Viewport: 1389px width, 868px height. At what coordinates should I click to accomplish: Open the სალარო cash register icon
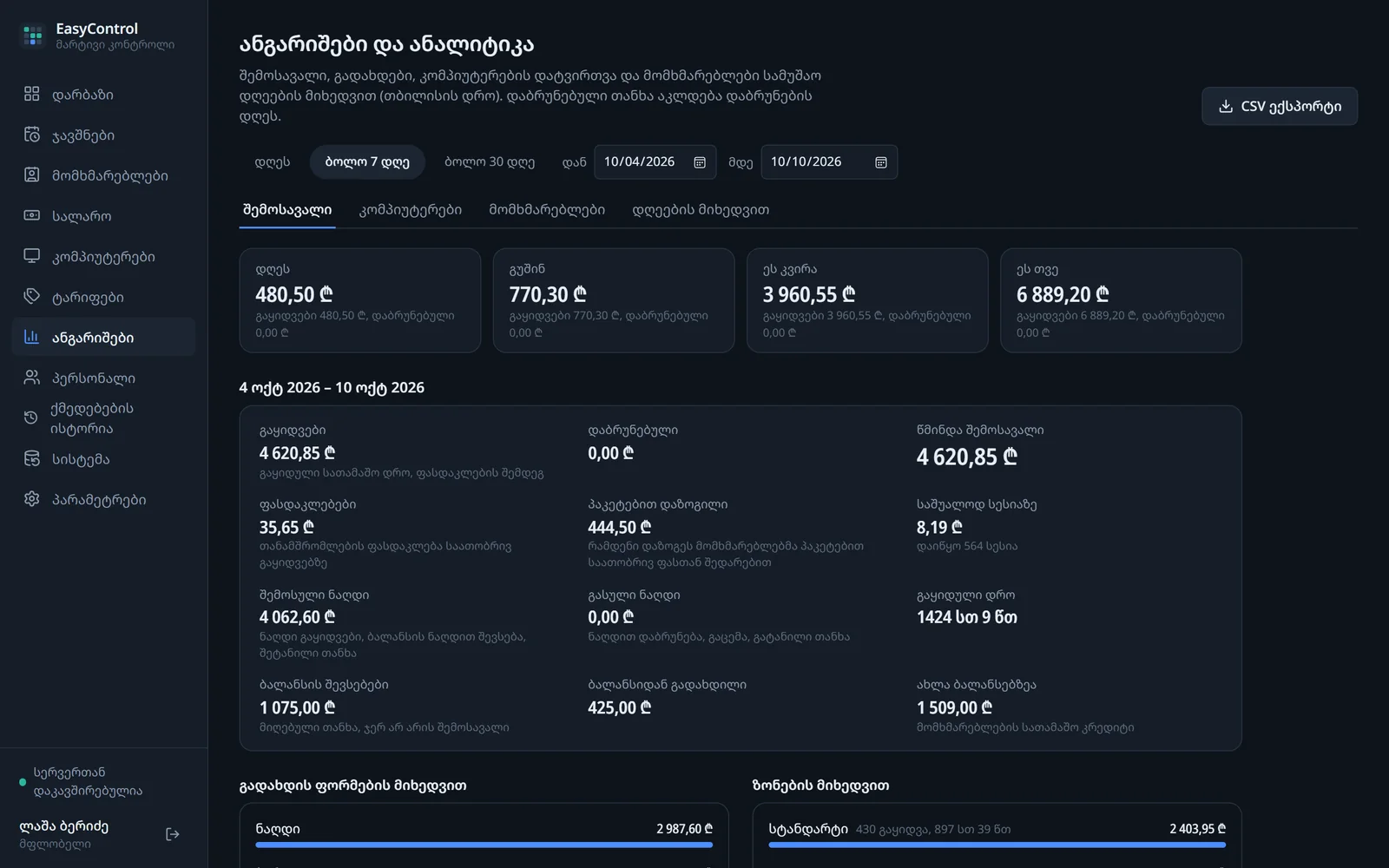pyautogui.click(x=32, y=215)
